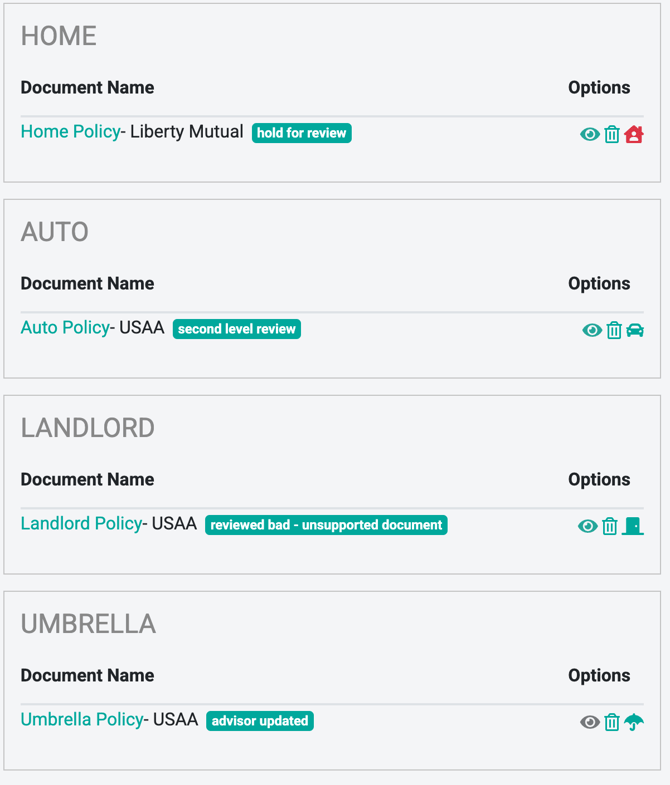Toggle eye icon for Landlord Policy

pyautogui.click(x=588, y=526)
